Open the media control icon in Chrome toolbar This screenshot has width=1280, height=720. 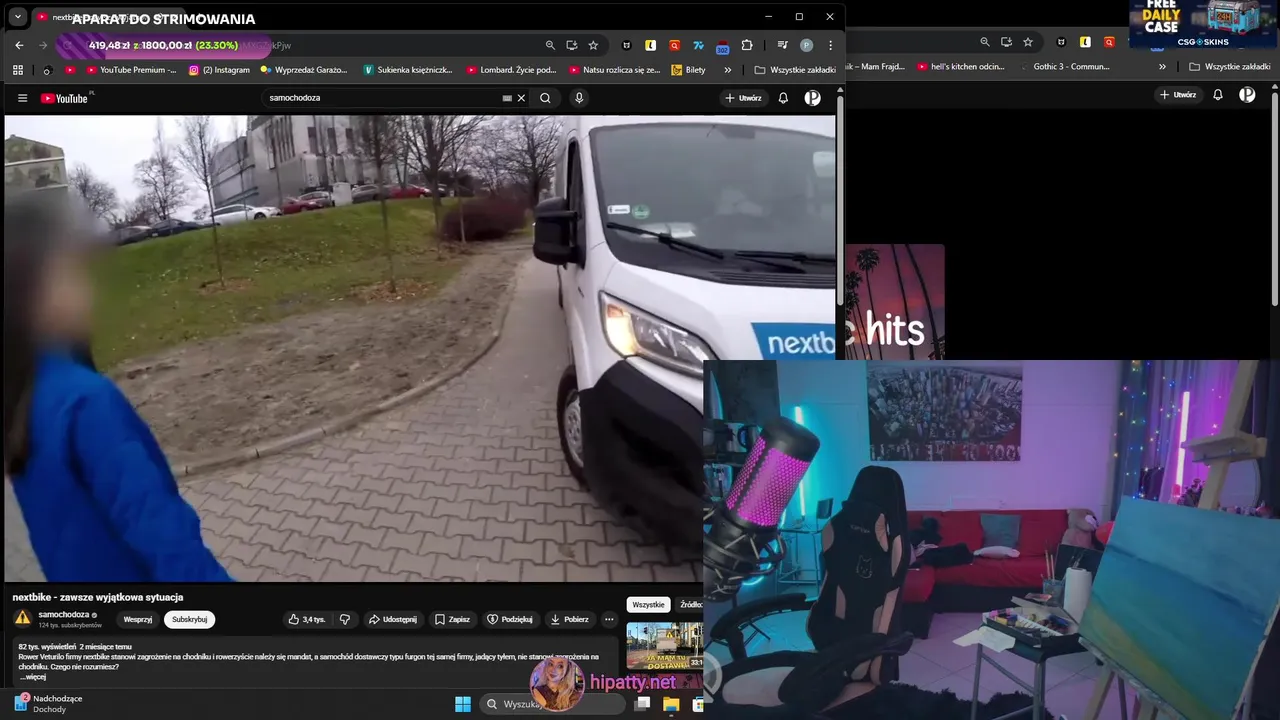[x=783, y=45]
